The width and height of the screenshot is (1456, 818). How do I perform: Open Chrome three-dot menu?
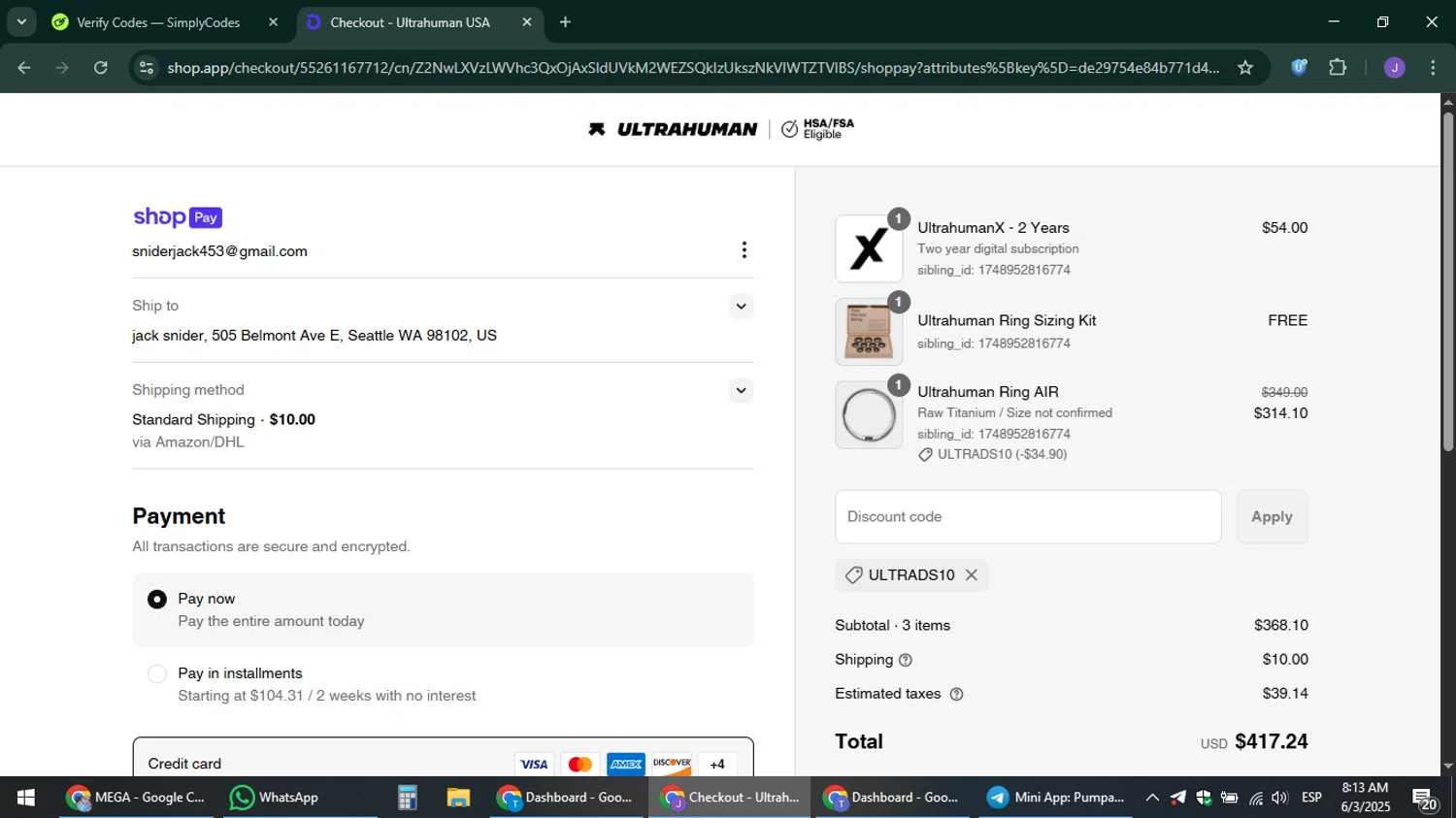coord(1433,68)
